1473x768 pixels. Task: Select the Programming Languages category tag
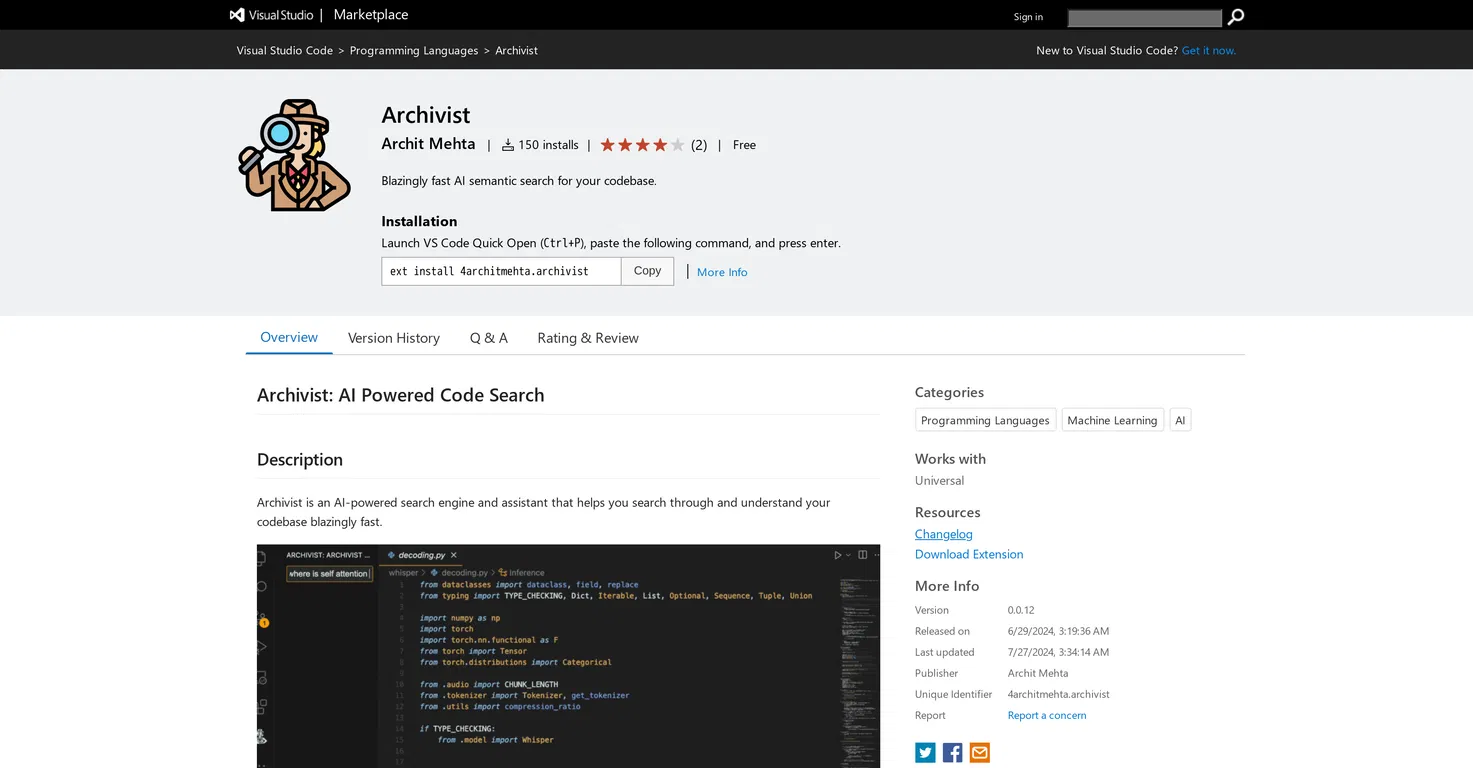coord(985,420)
